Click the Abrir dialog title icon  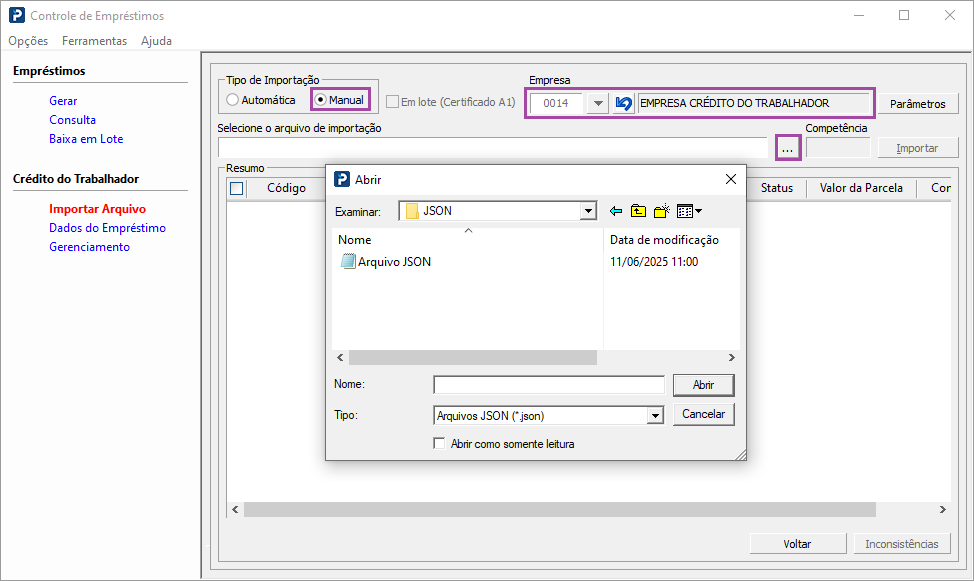pyautogui.click(x=342, y=179)
